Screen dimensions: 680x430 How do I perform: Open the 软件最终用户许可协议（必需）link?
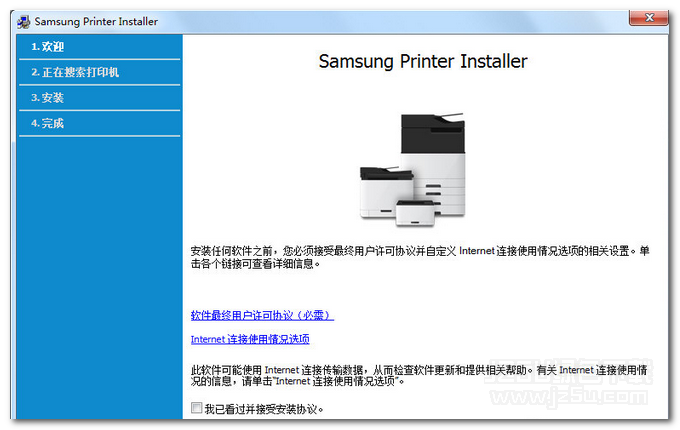point(262,315)
